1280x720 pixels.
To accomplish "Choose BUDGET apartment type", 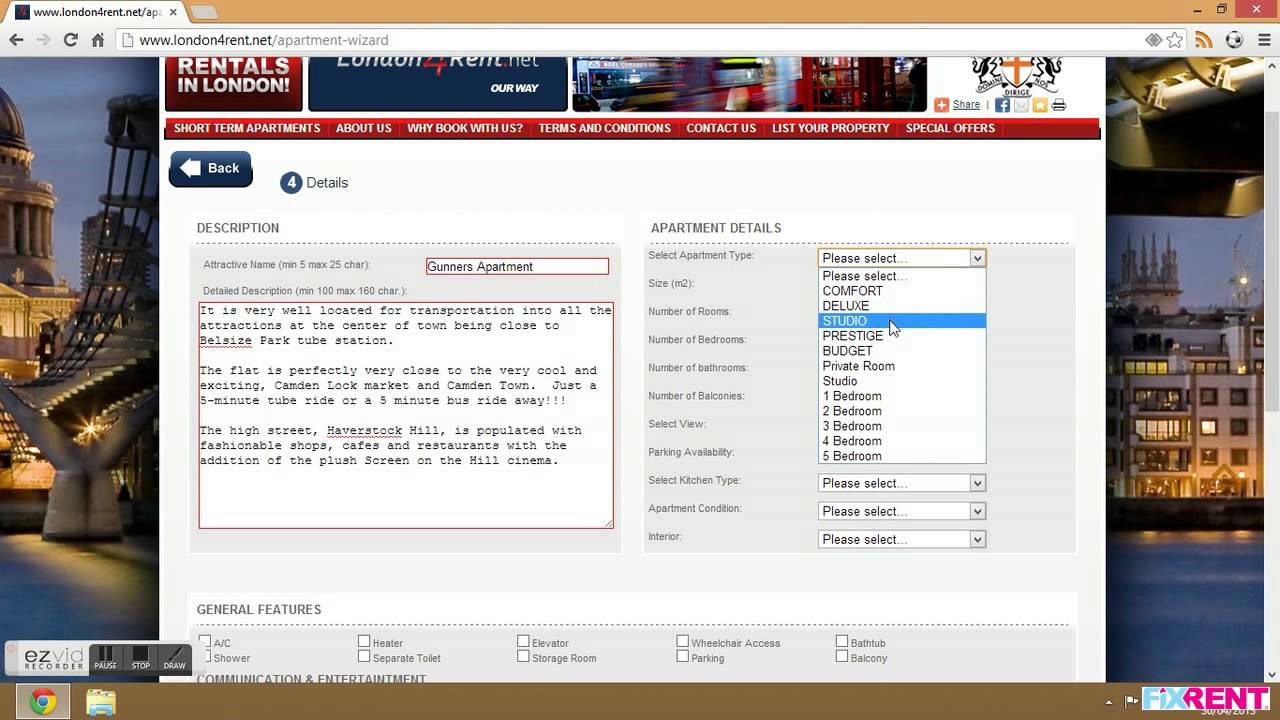I will (x=902, y=351).
